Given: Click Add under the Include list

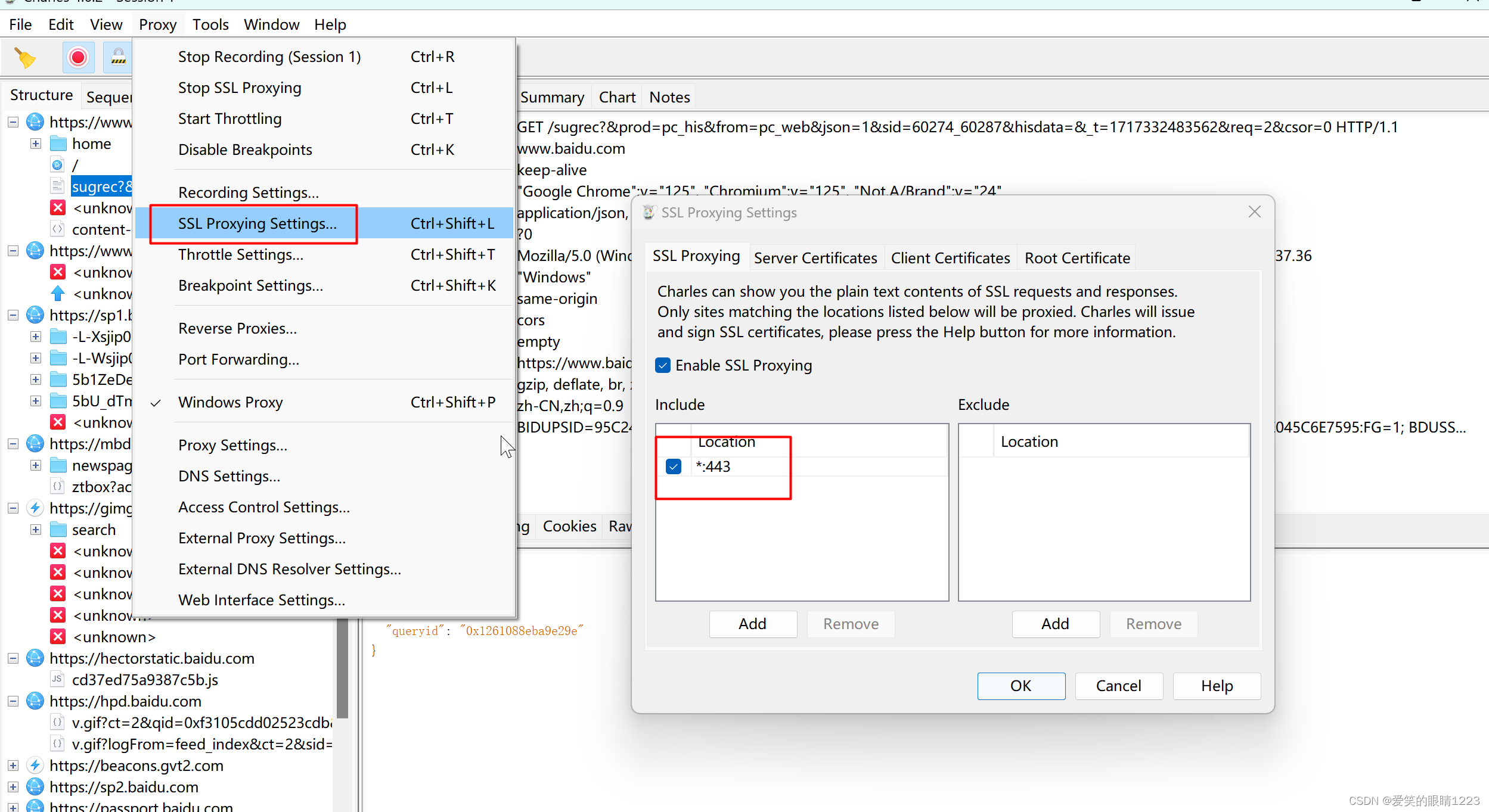Looking at the screenshot, I should click(x=752, y=624).
